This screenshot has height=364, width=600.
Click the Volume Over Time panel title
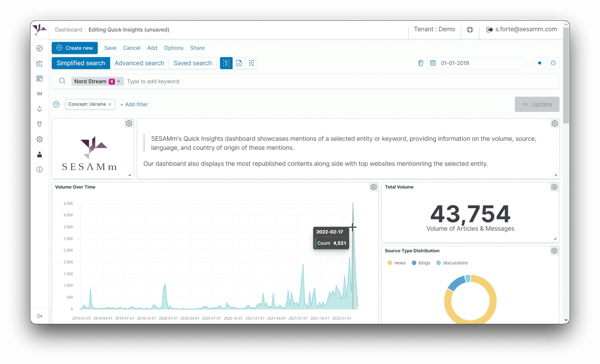(75, 187)
